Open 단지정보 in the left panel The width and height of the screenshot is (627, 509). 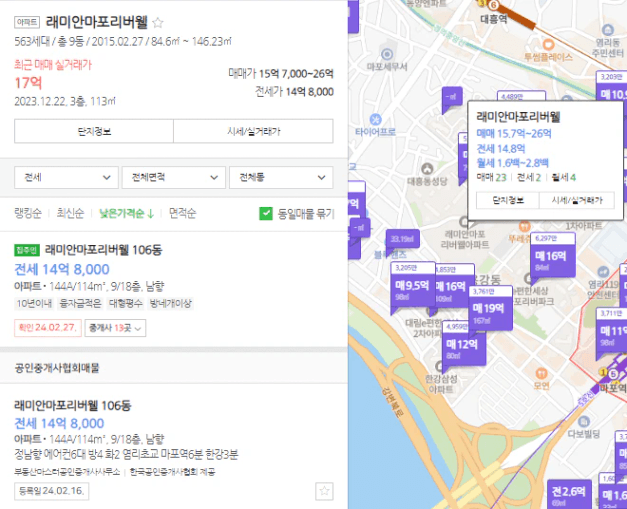(94, 131)
